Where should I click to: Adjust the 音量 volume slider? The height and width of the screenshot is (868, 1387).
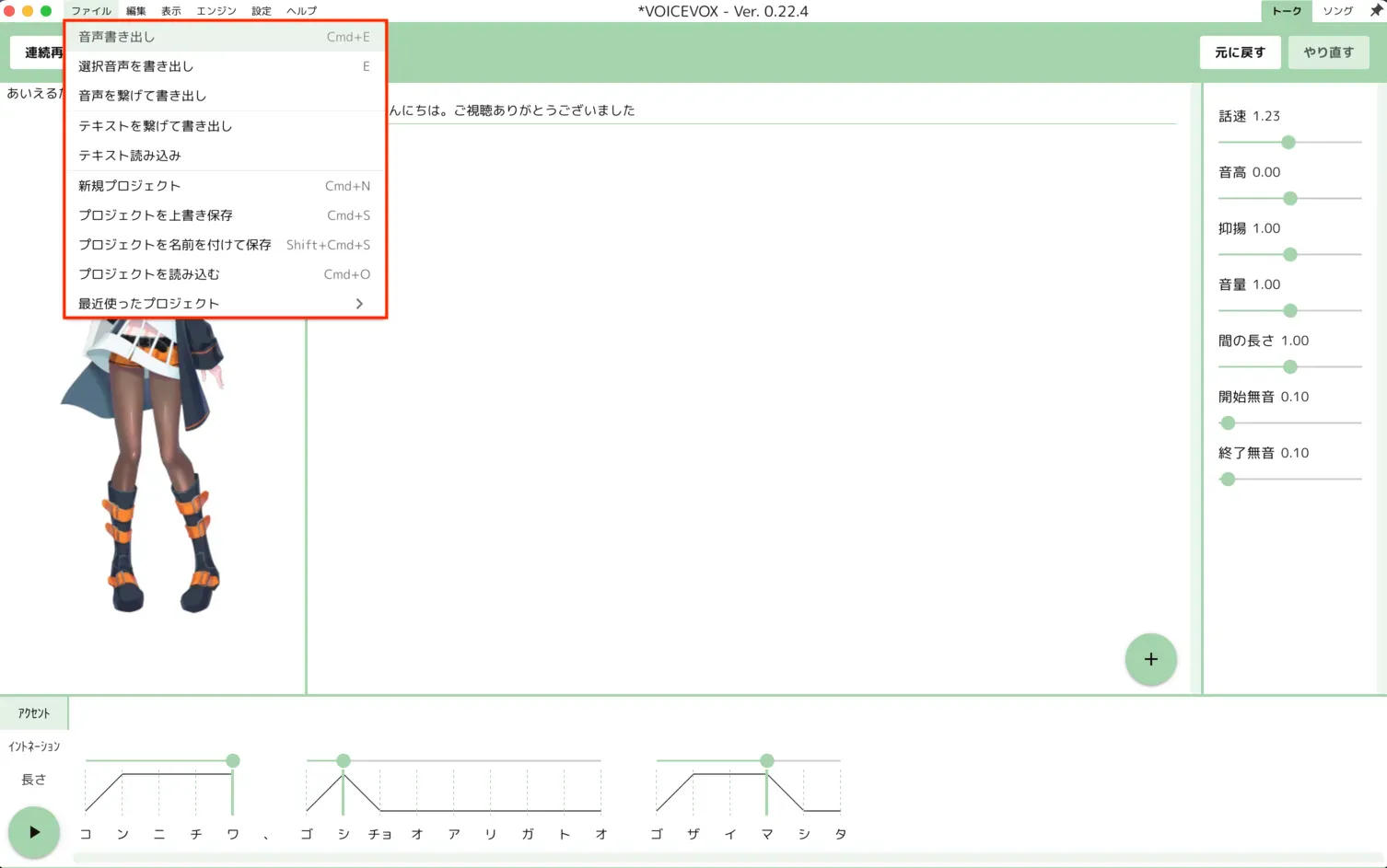1290,311
